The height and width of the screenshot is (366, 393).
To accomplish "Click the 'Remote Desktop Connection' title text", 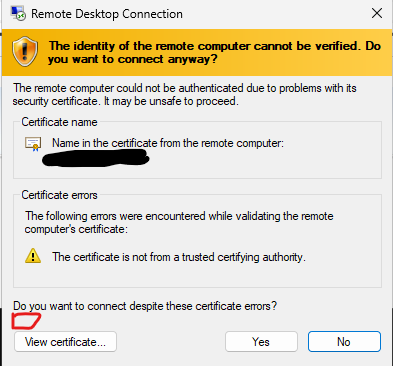I will point(107,14).
